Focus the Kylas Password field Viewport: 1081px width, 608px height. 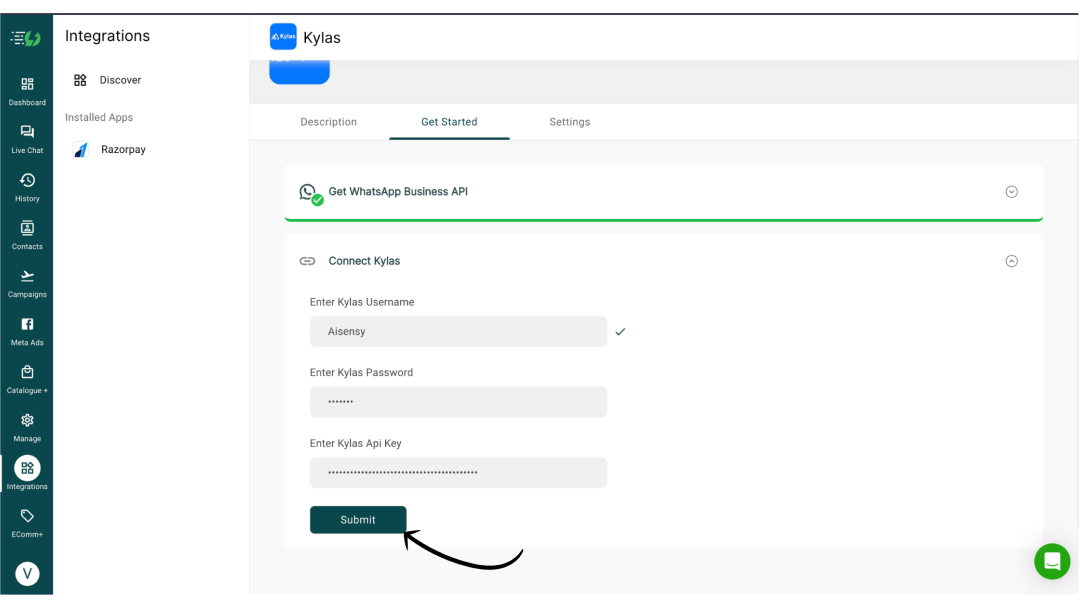[x=458, y=402]
